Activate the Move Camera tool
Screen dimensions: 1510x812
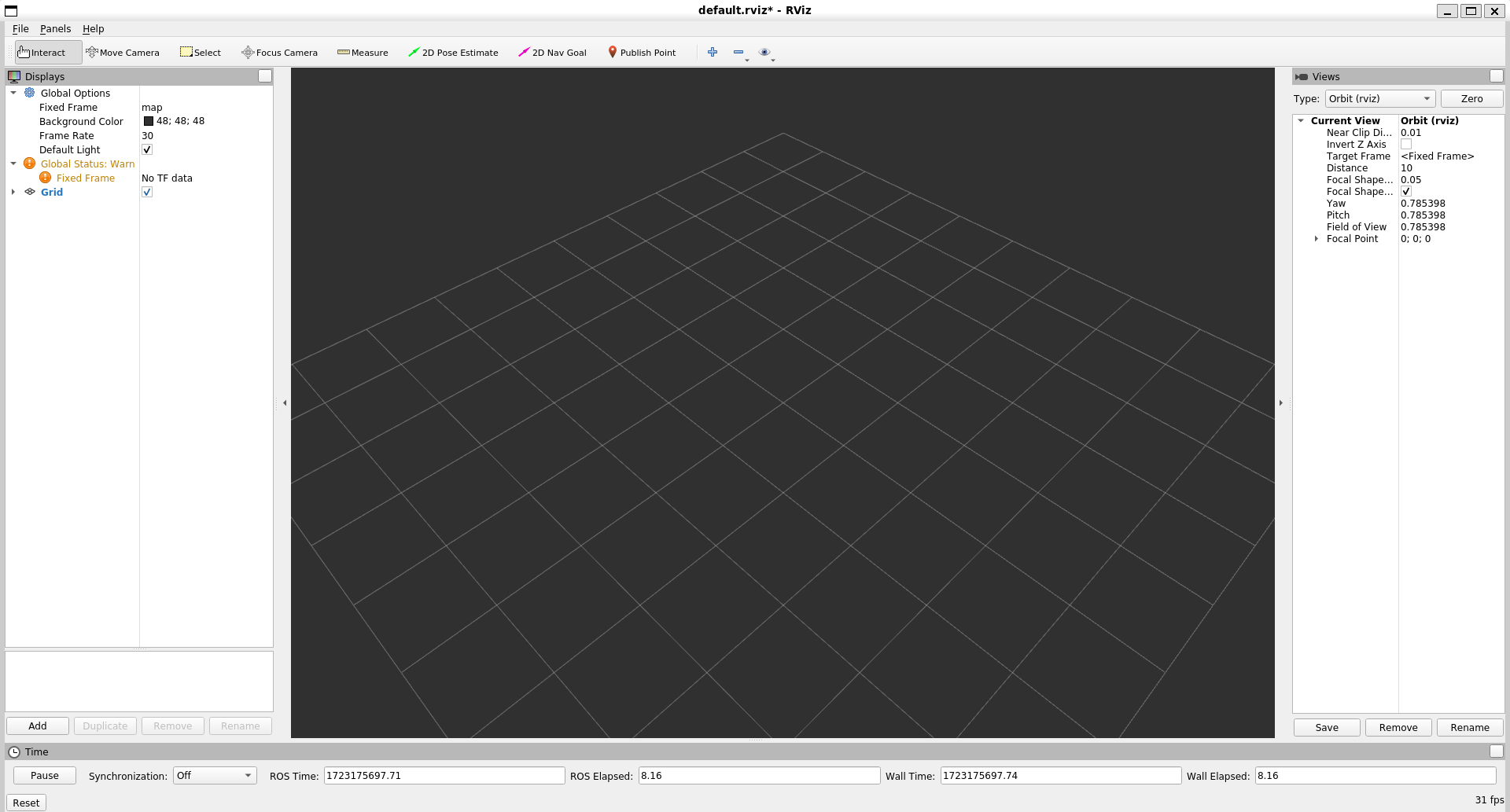click(123, 53)
